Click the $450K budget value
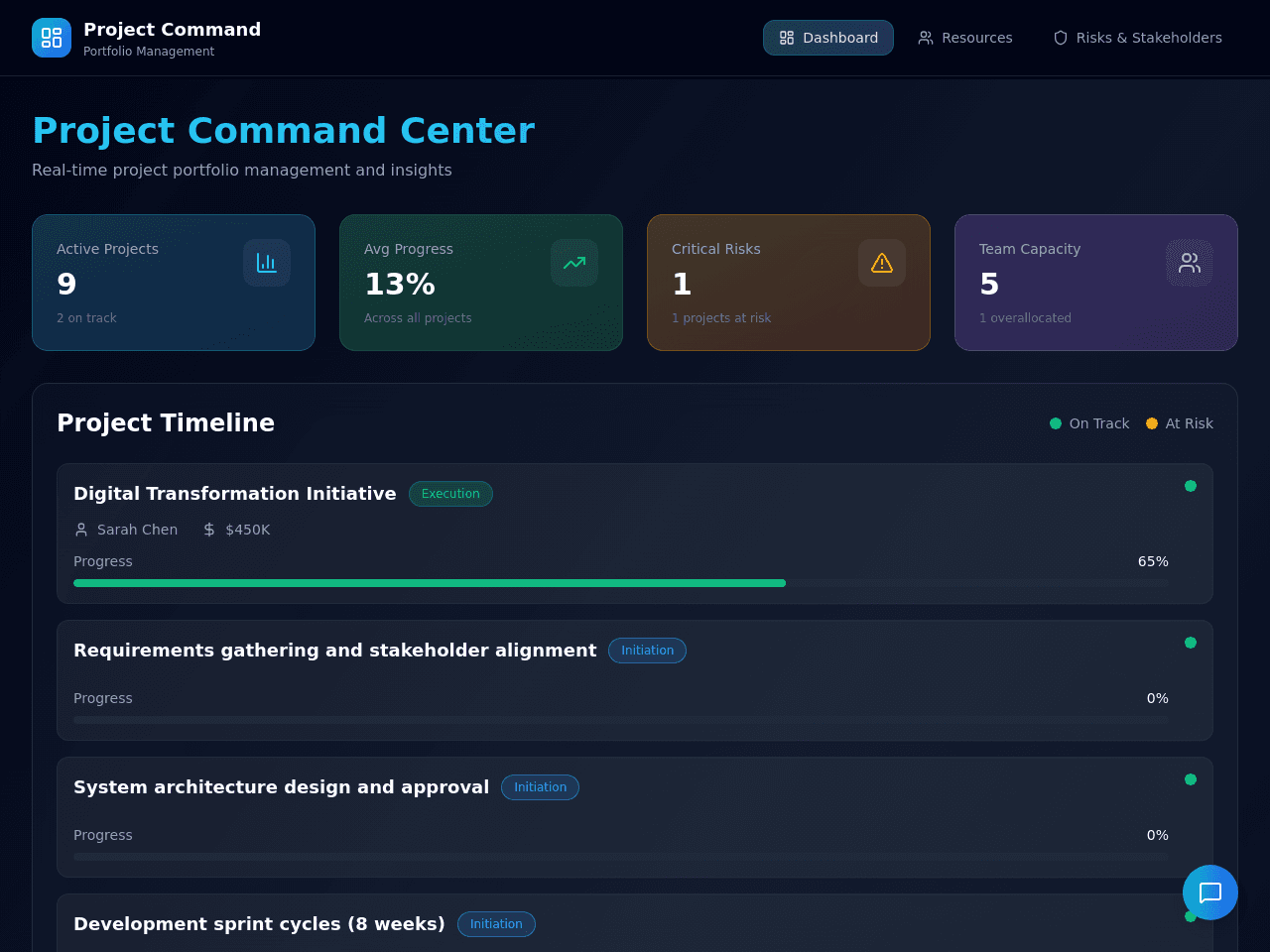 pyautogui.click(x=248, y=530)
